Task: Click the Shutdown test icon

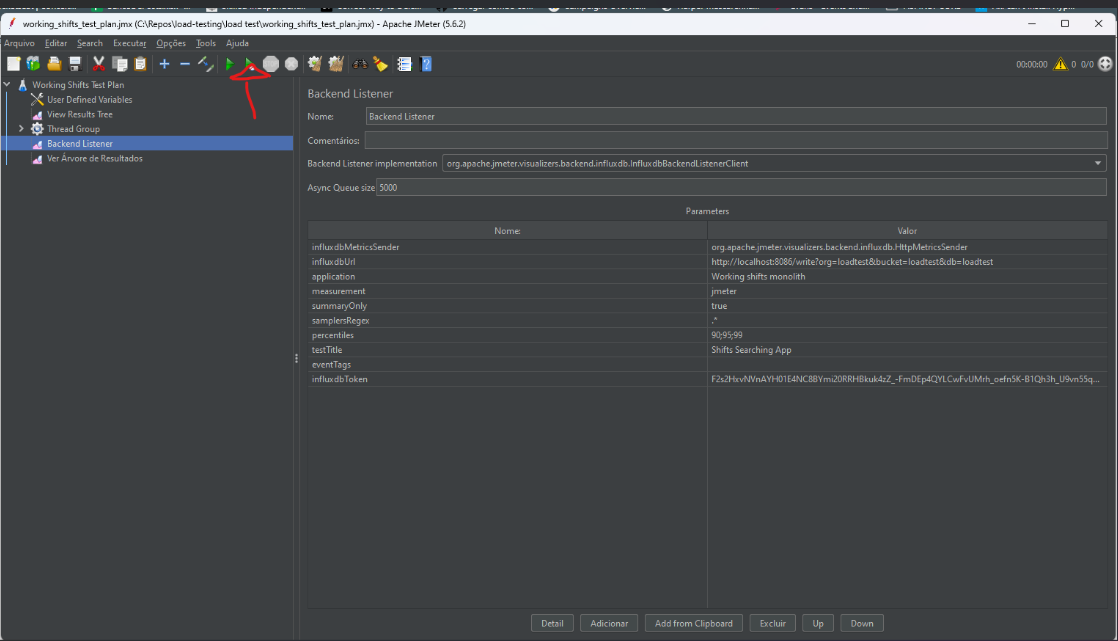Action: tap(292, 64)
